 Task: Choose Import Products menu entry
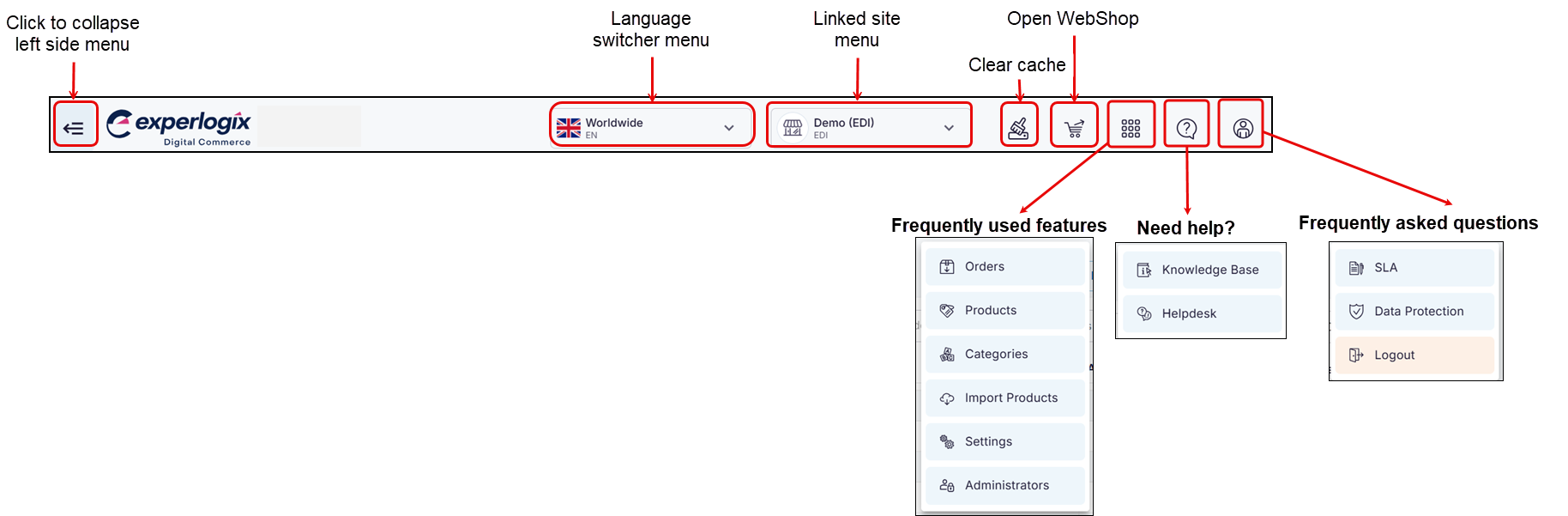(x=1004, y=398)
